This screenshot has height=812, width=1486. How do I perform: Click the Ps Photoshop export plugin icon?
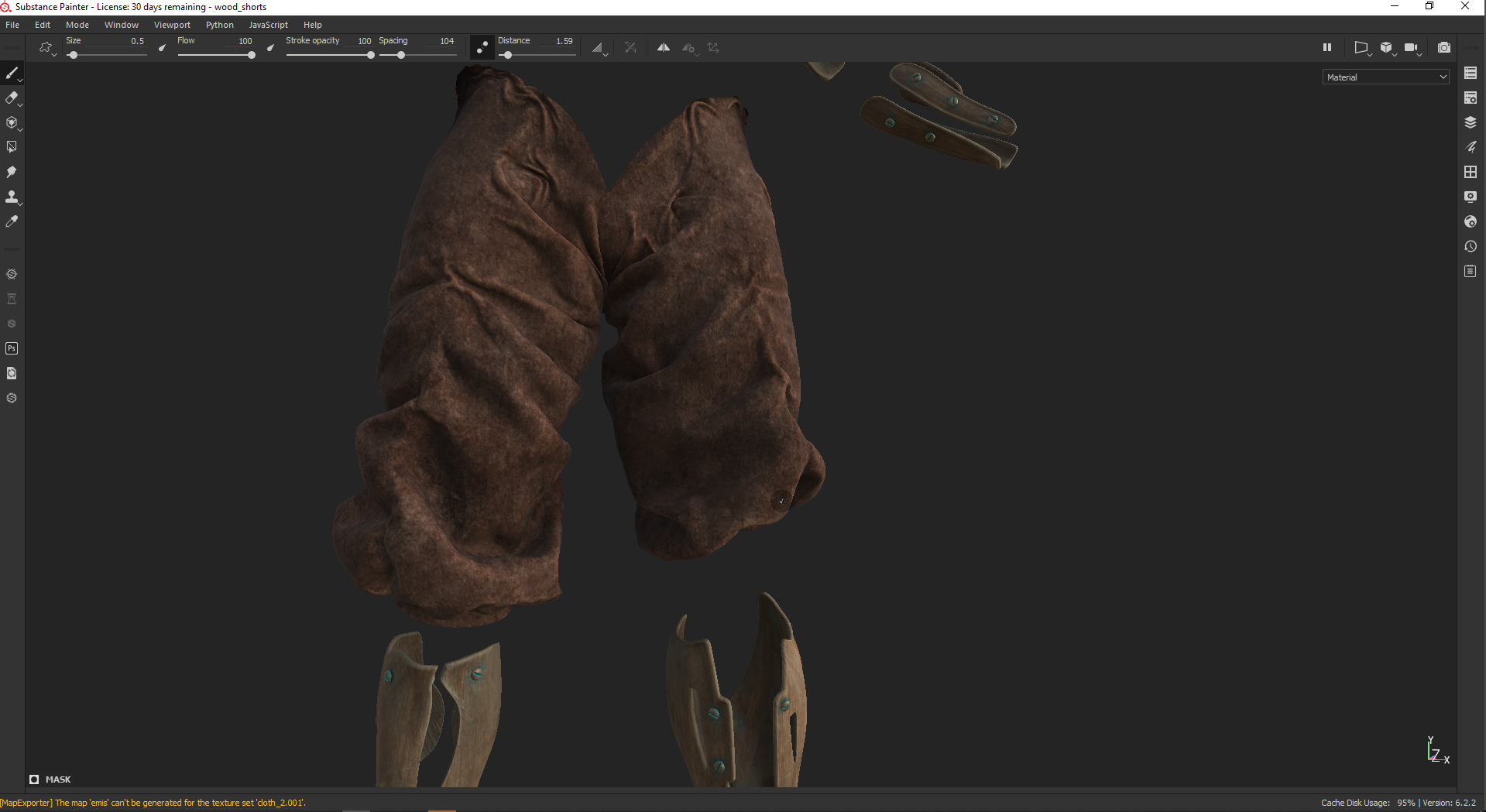point(12,348)
